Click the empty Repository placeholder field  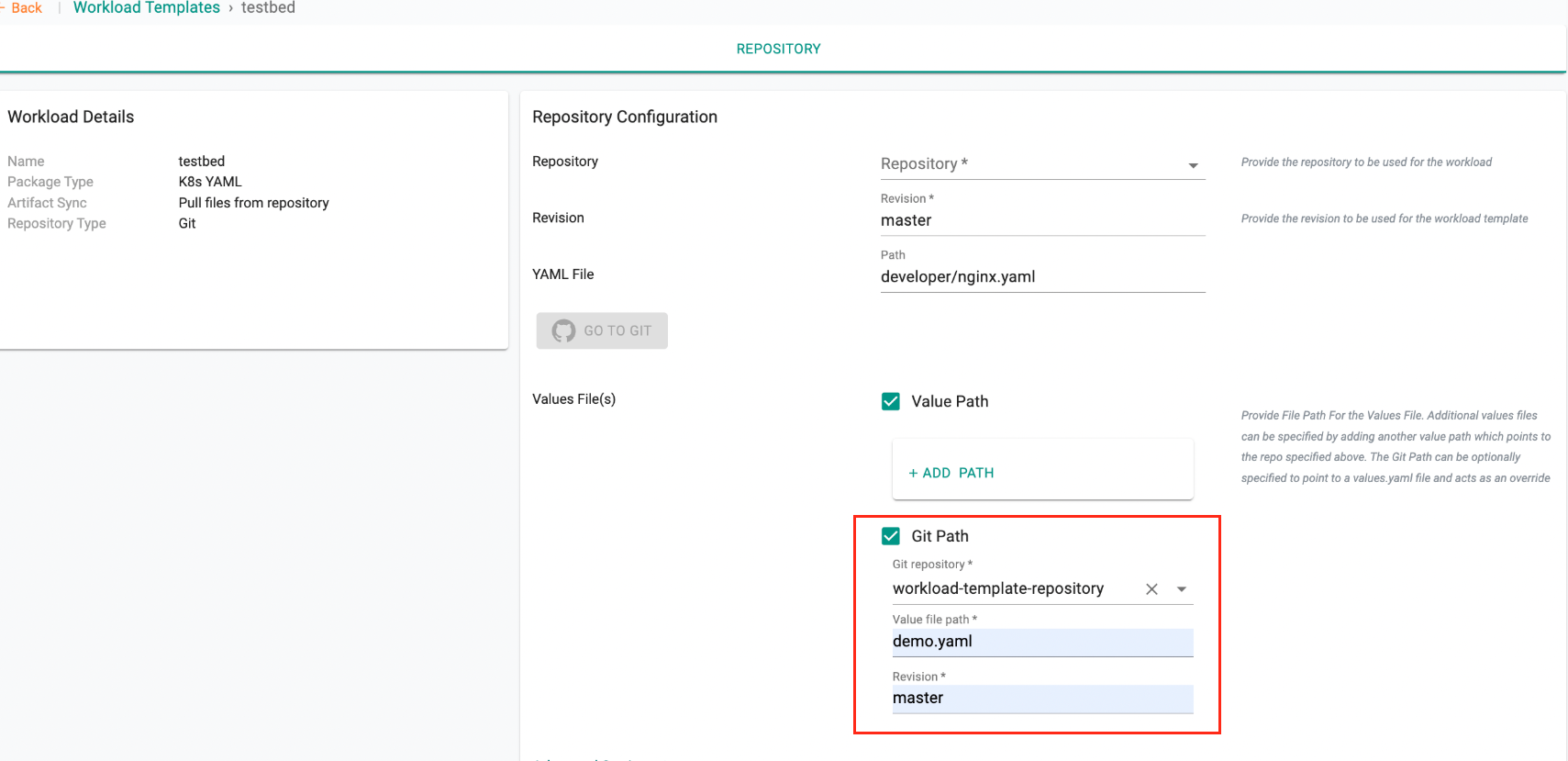1028,164
